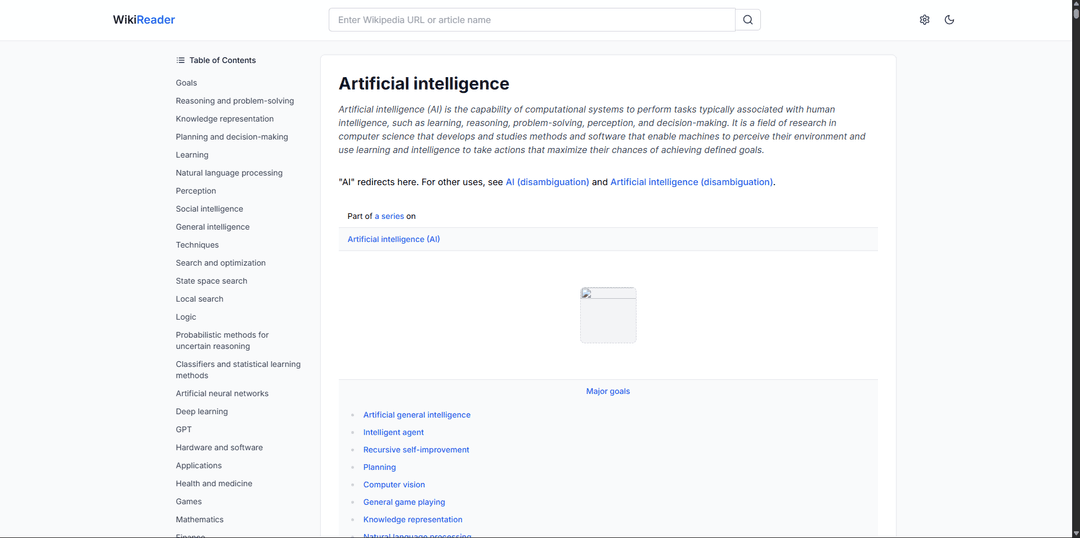
Task: Jump to the Techniques section
Action: (x=197, y=245)
